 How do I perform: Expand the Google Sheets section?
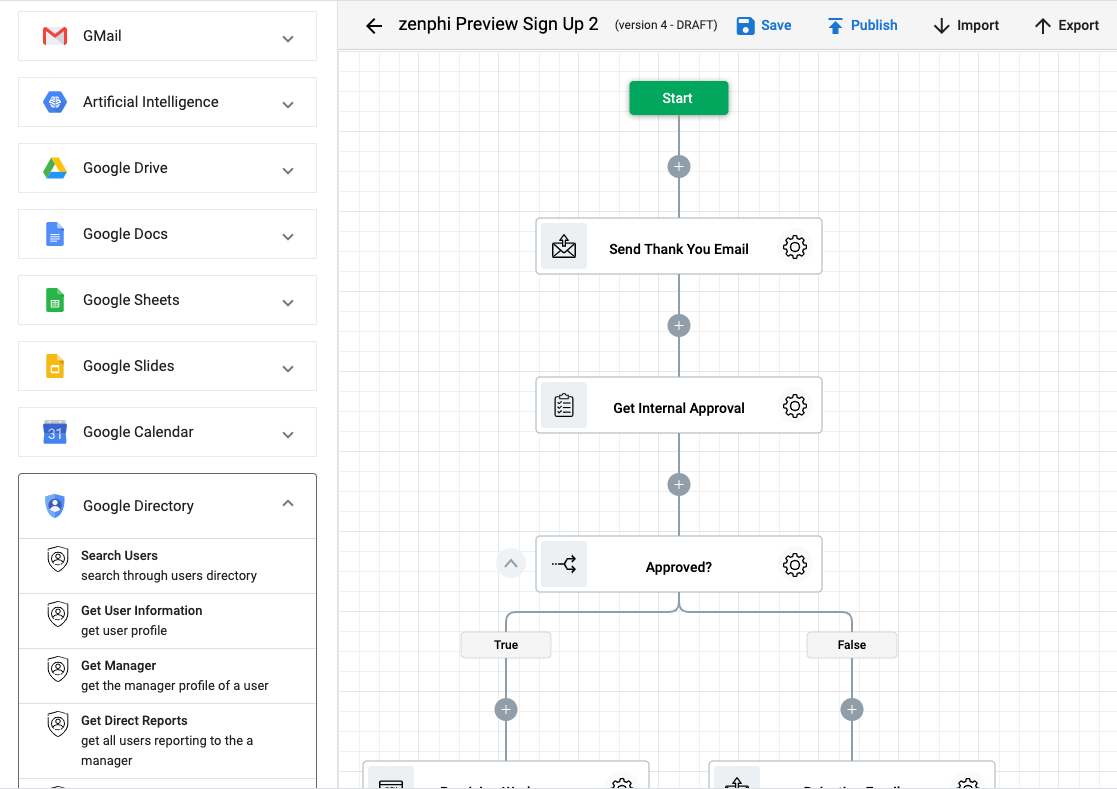pyautogui.click(x=288, y=302)
